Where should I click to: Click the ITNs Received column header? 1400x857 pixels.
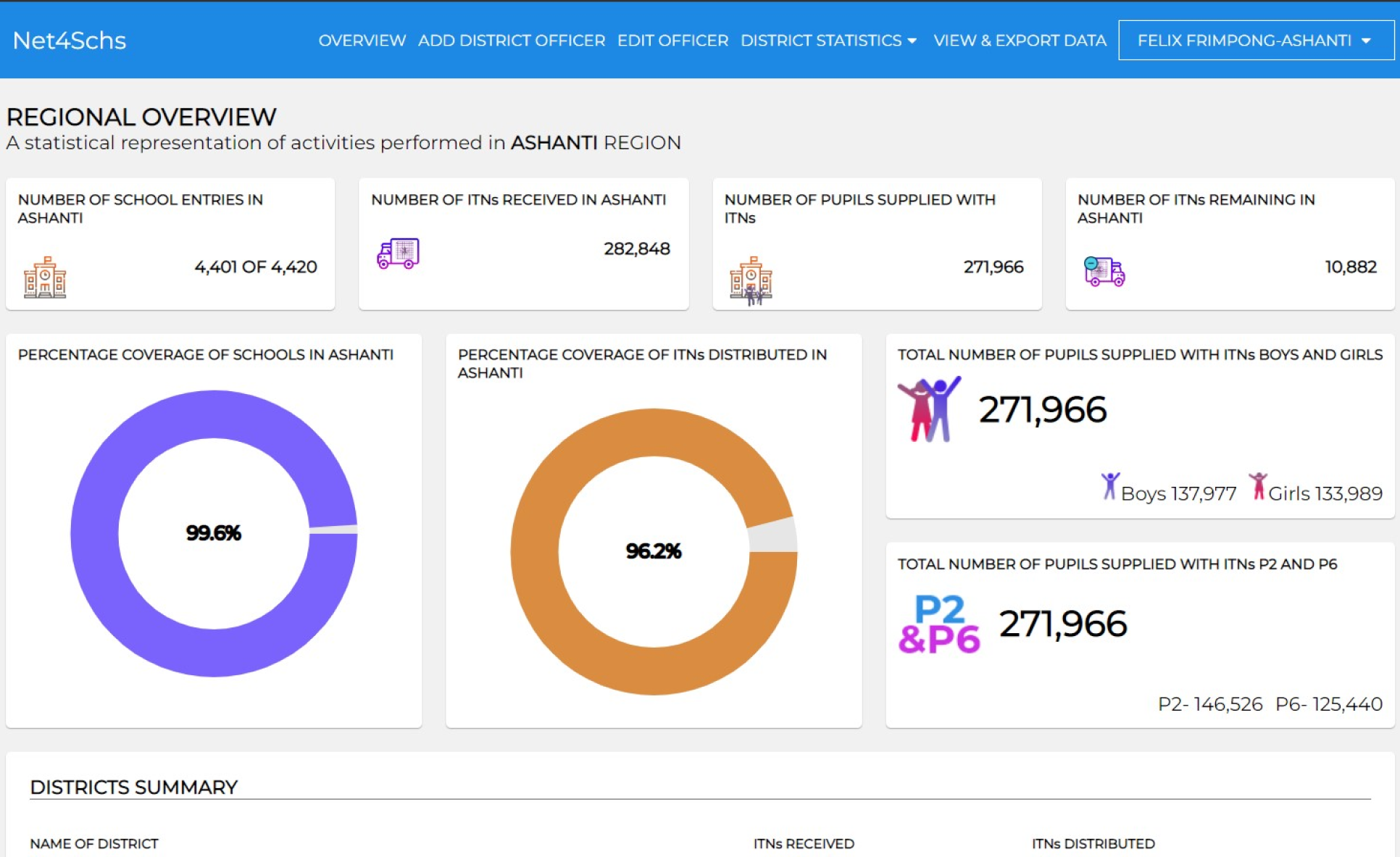coord(804,843)
